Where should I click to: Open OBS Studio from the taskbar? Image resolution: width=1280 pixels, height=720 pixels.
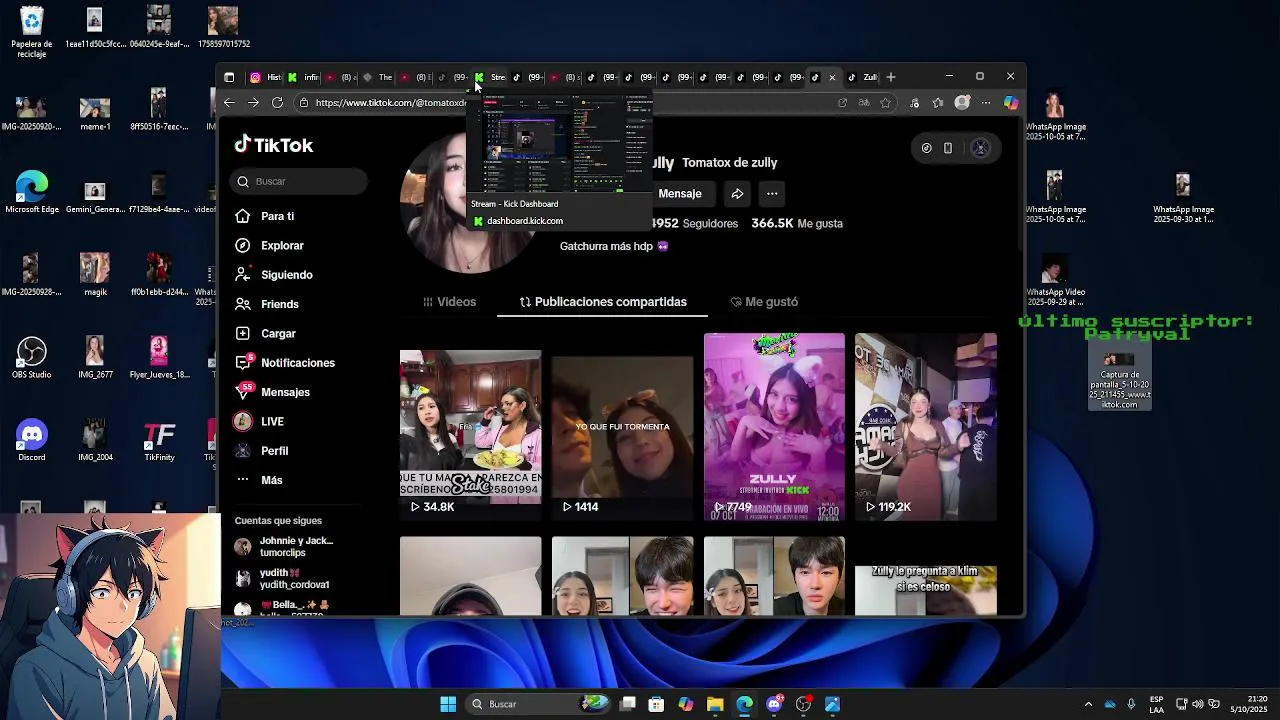coord(803,704)
